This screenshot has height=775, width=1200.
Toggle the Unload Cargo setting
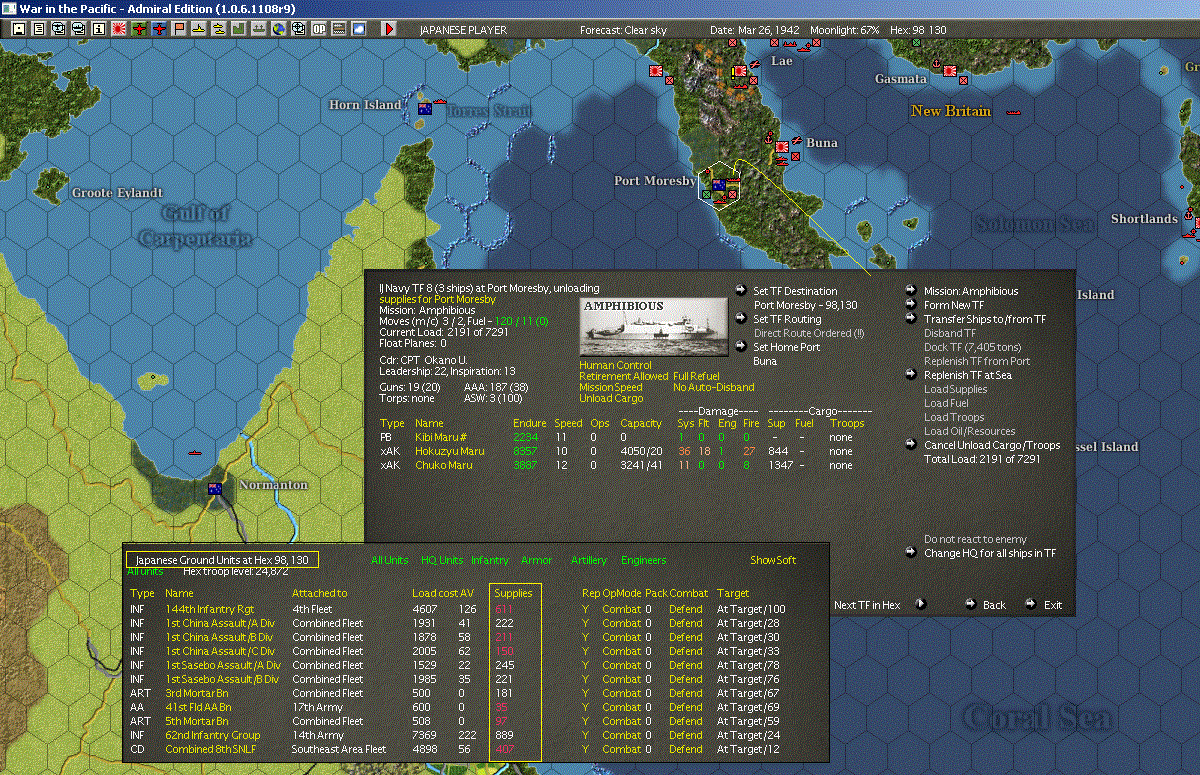click(612, 398)
